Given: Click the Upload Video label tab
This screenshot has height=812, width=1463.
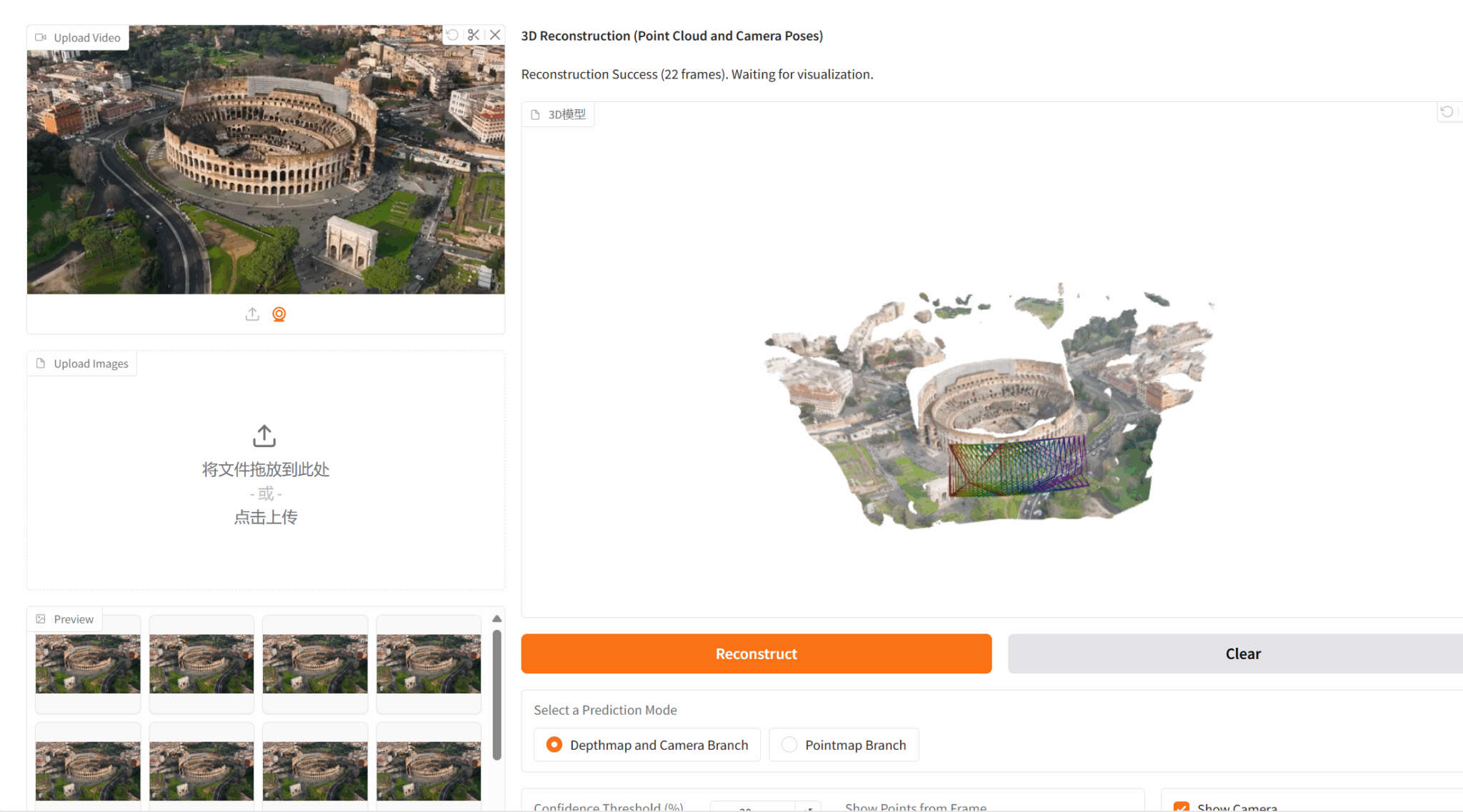Looking at the screenshot, I should 79,38.
